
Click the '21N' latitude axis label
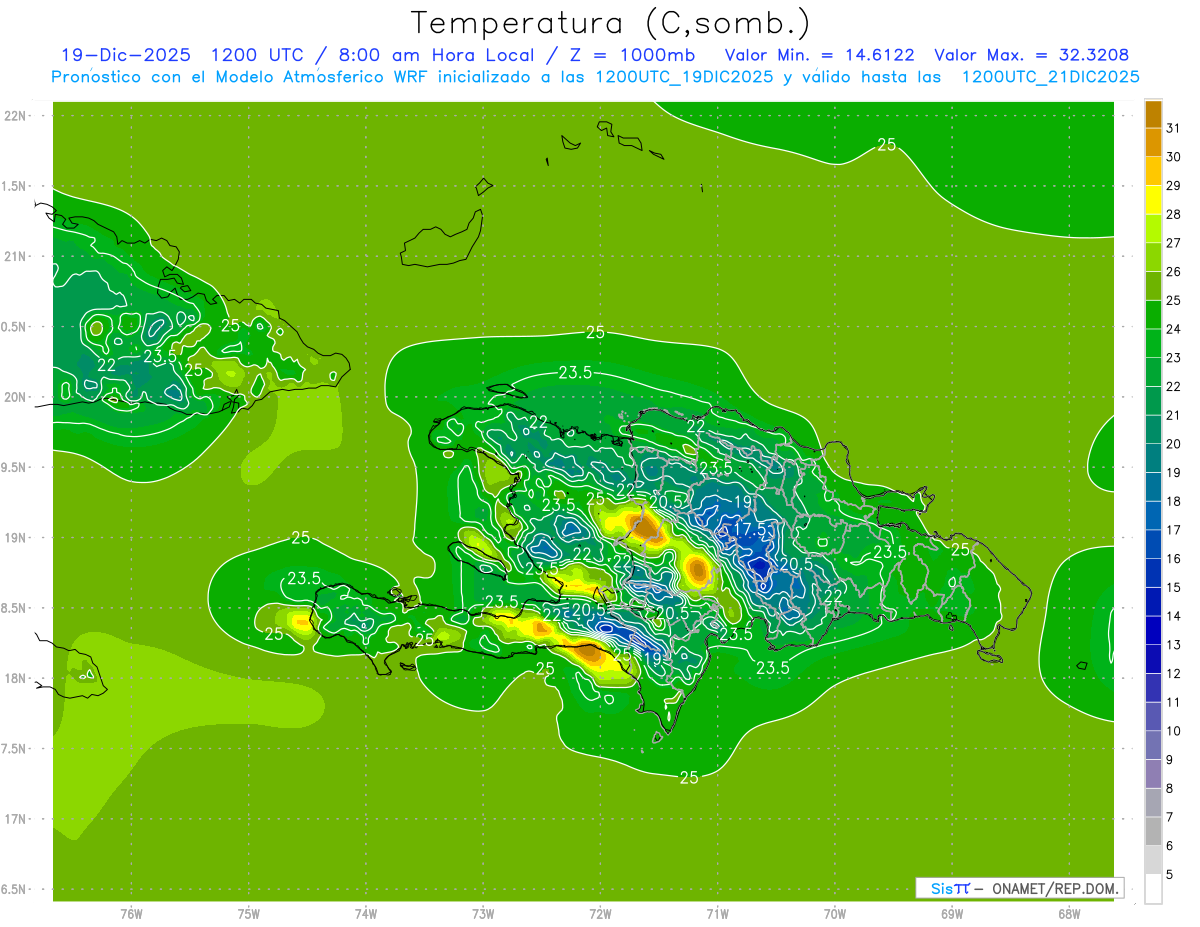[17, 256]
